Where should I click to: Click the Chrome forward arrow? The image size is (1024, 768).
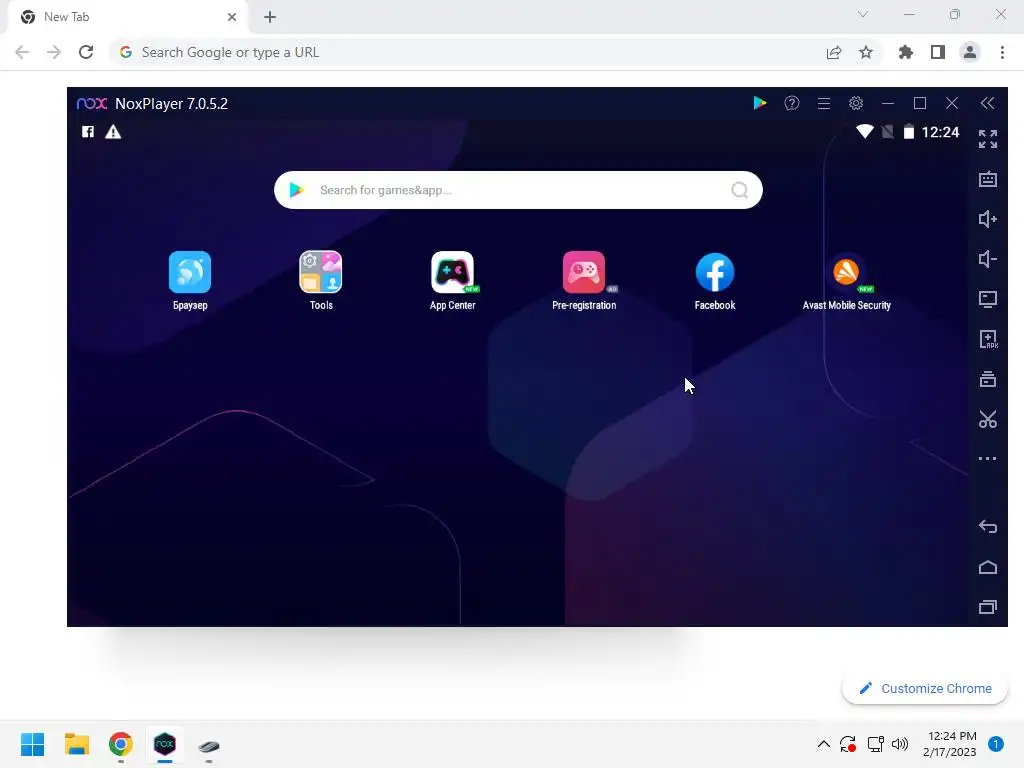pyautogui.click(x=54, y=52)
